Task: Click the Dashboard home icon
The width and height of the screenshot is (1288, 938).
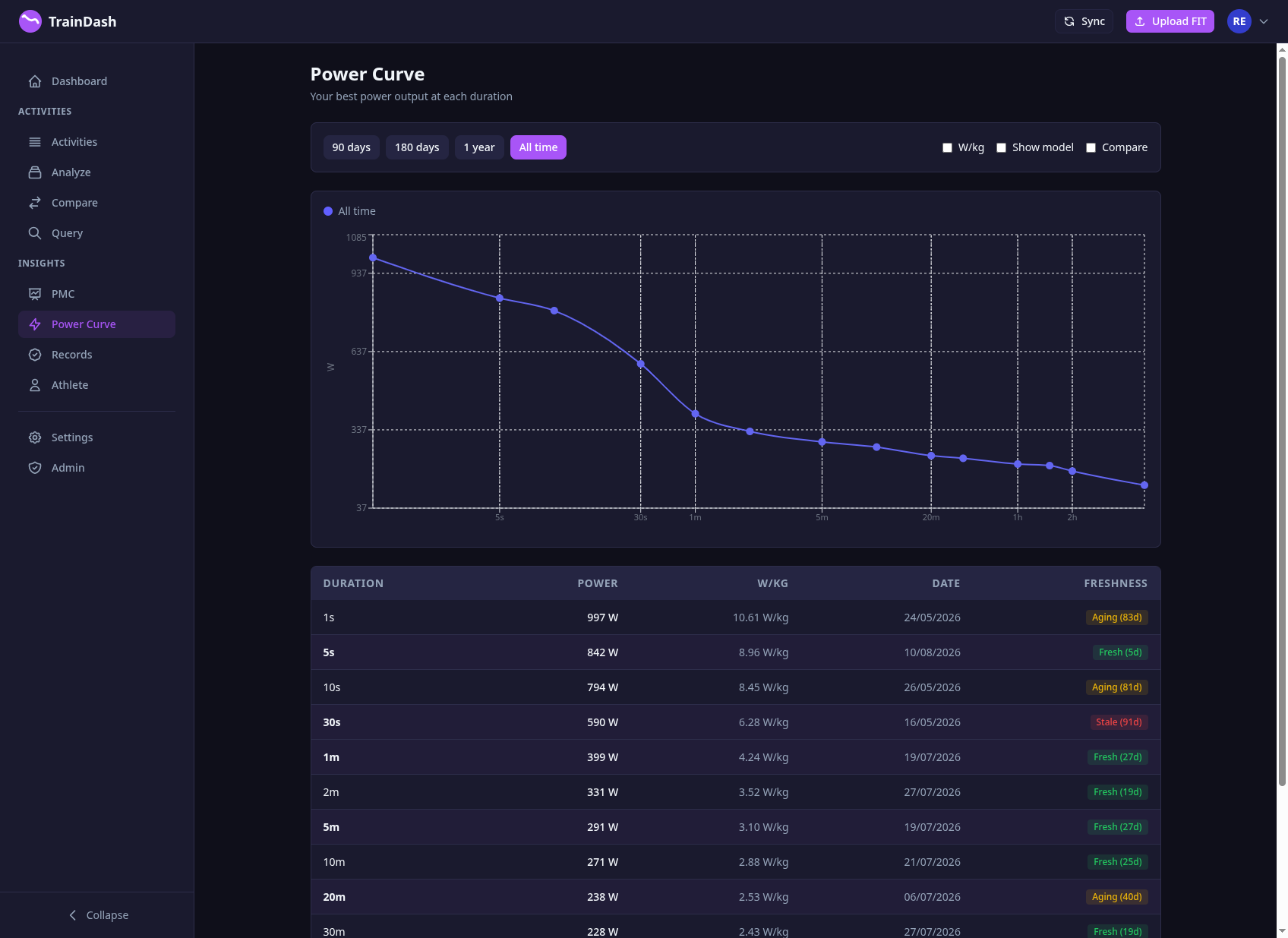Action: pyautogui.click(x=35, y=81)
